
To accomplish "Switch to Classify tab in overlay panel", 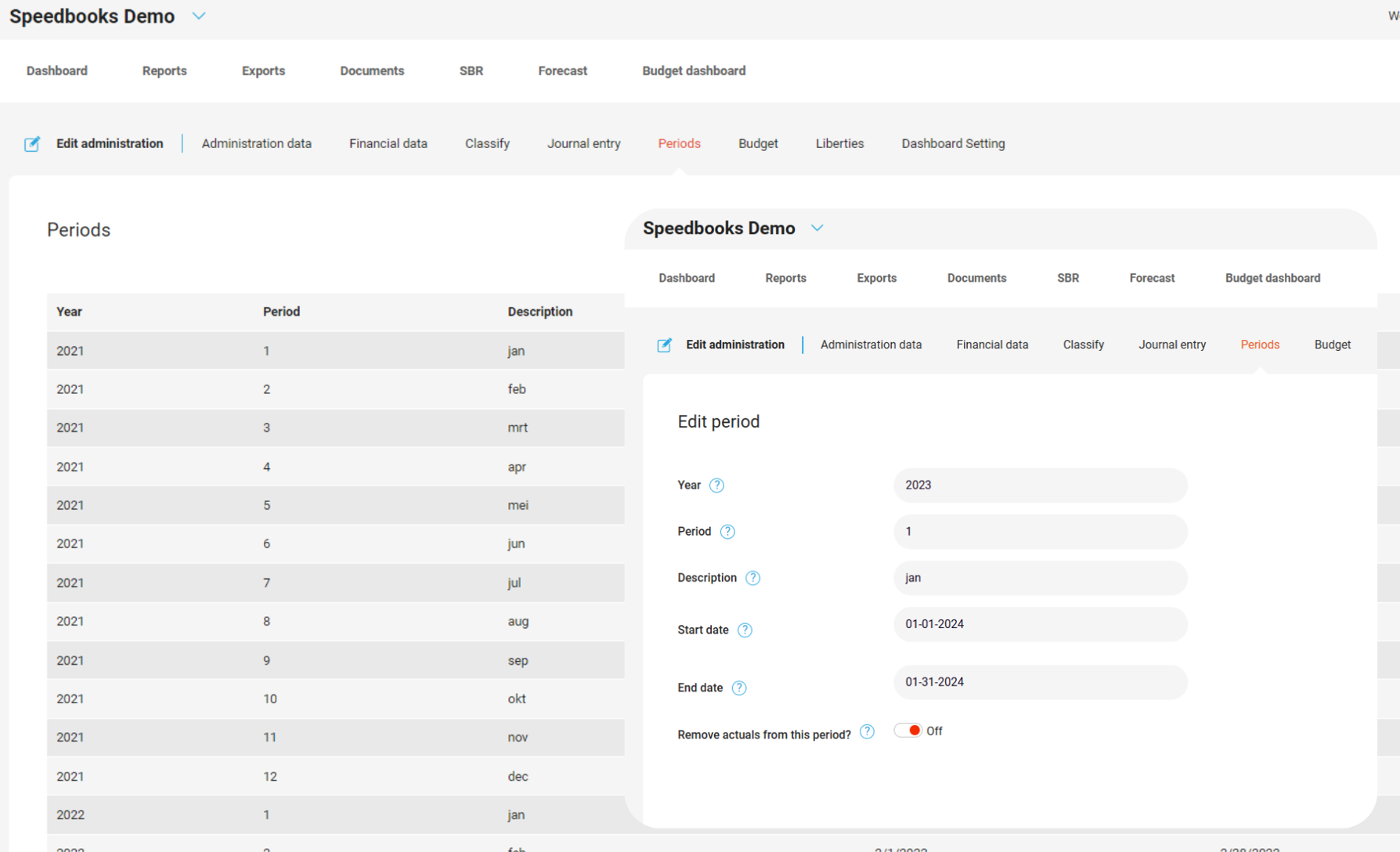I will point(1084,345).
